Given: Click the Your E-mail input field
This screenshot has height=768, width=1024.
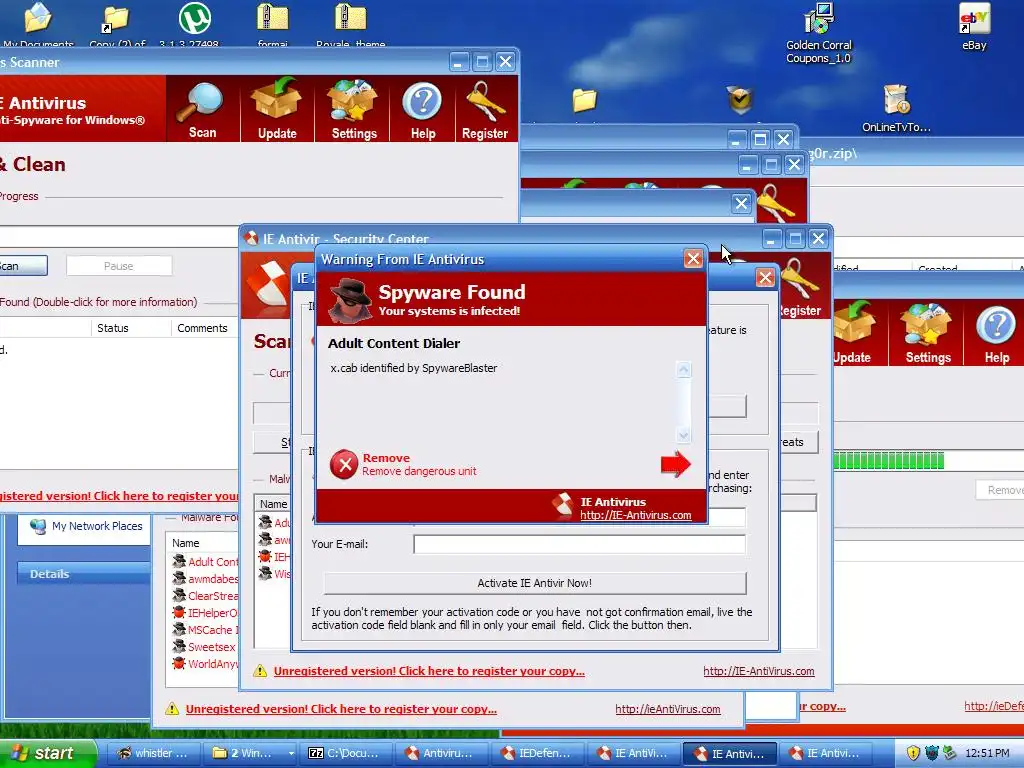Looking at the screenshot, I should pos(579,544).
